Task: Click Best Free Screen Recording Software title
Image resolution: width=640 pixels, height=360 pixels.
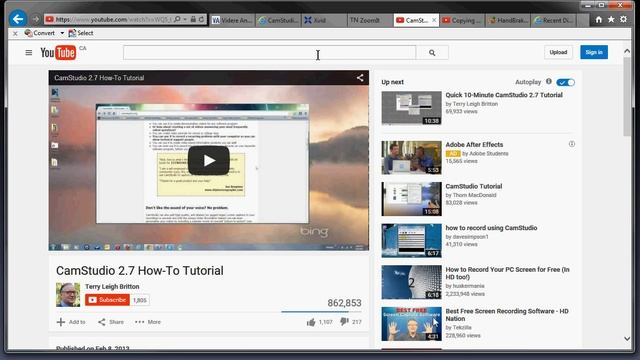Action: (x=507, y=315)
